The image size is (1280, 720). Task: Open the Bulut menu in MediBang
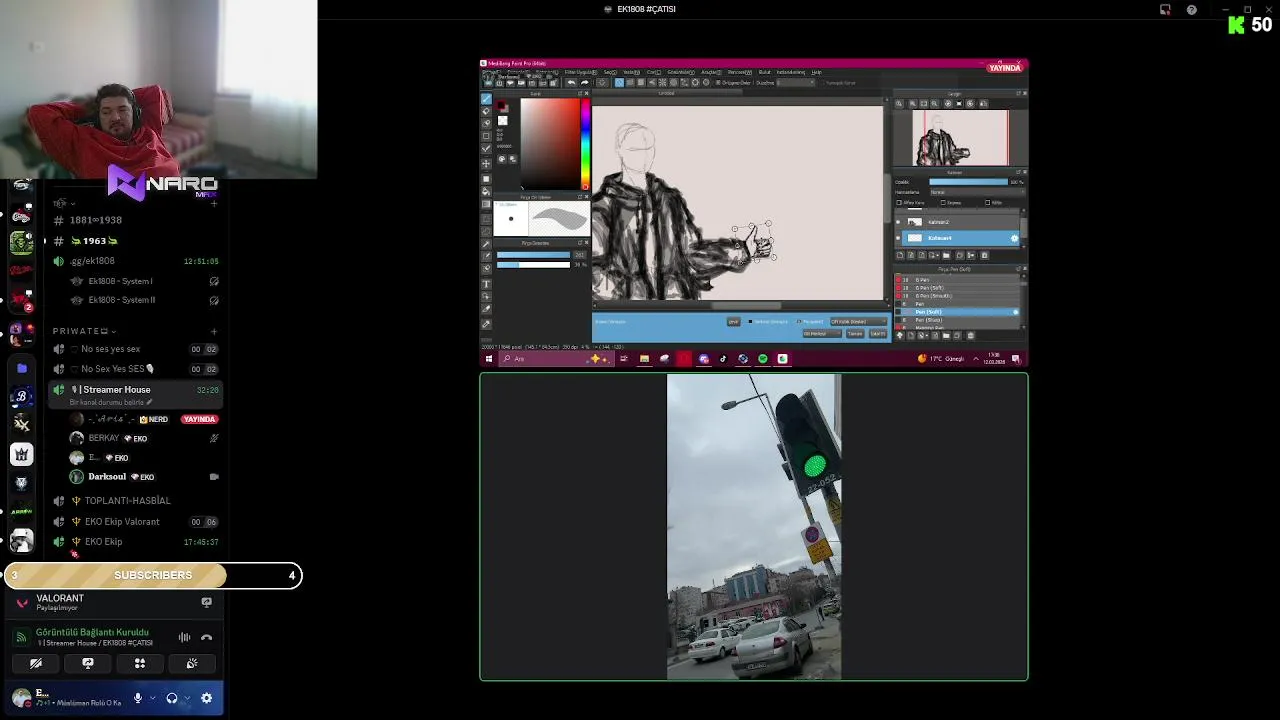point(764,72)
